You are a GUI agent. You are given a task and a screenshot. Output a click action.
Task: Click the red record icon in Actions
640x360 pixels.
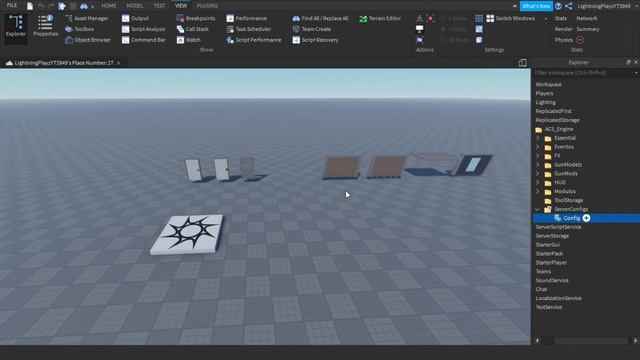[430, 18]
